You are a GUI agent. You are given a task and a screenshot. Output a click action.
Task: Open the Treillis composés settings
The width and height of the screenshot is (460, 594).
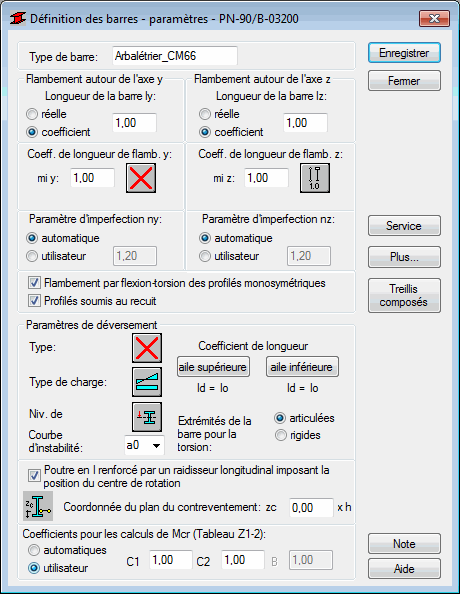(x=404, y=295)
